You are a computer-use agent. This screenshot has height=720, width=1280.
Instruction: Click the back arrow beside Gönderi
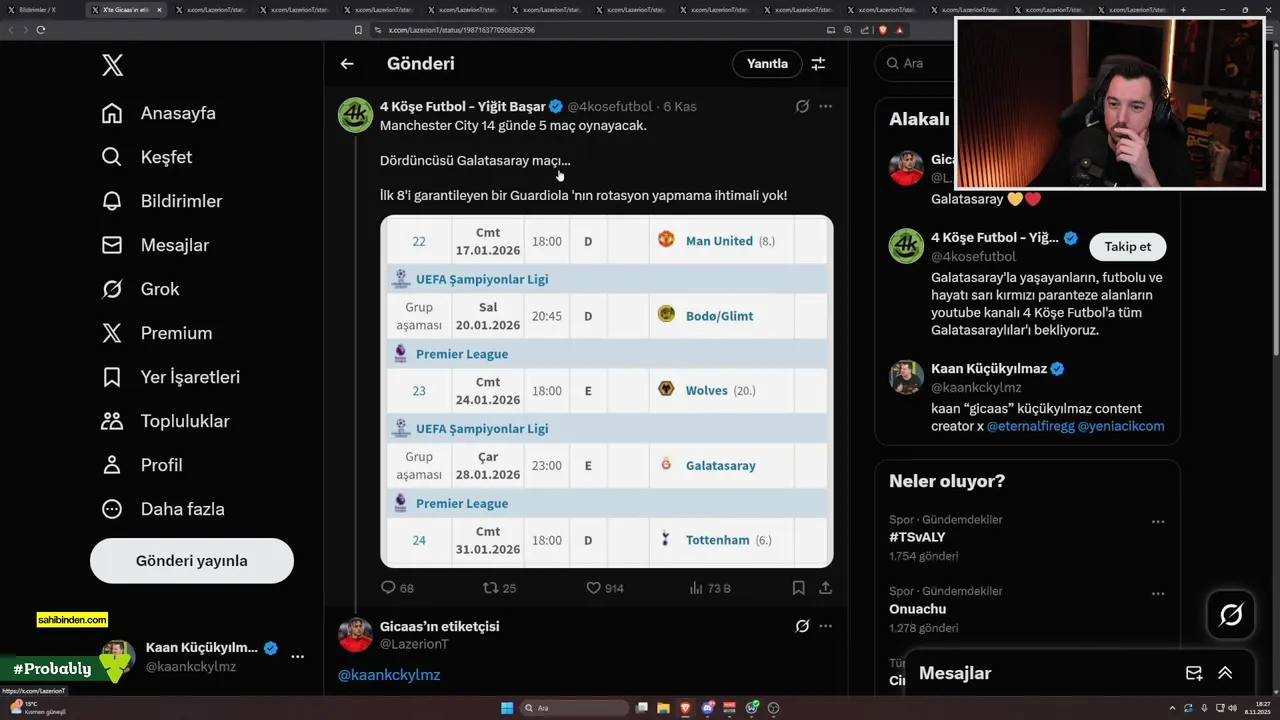[x=347, y=64]
